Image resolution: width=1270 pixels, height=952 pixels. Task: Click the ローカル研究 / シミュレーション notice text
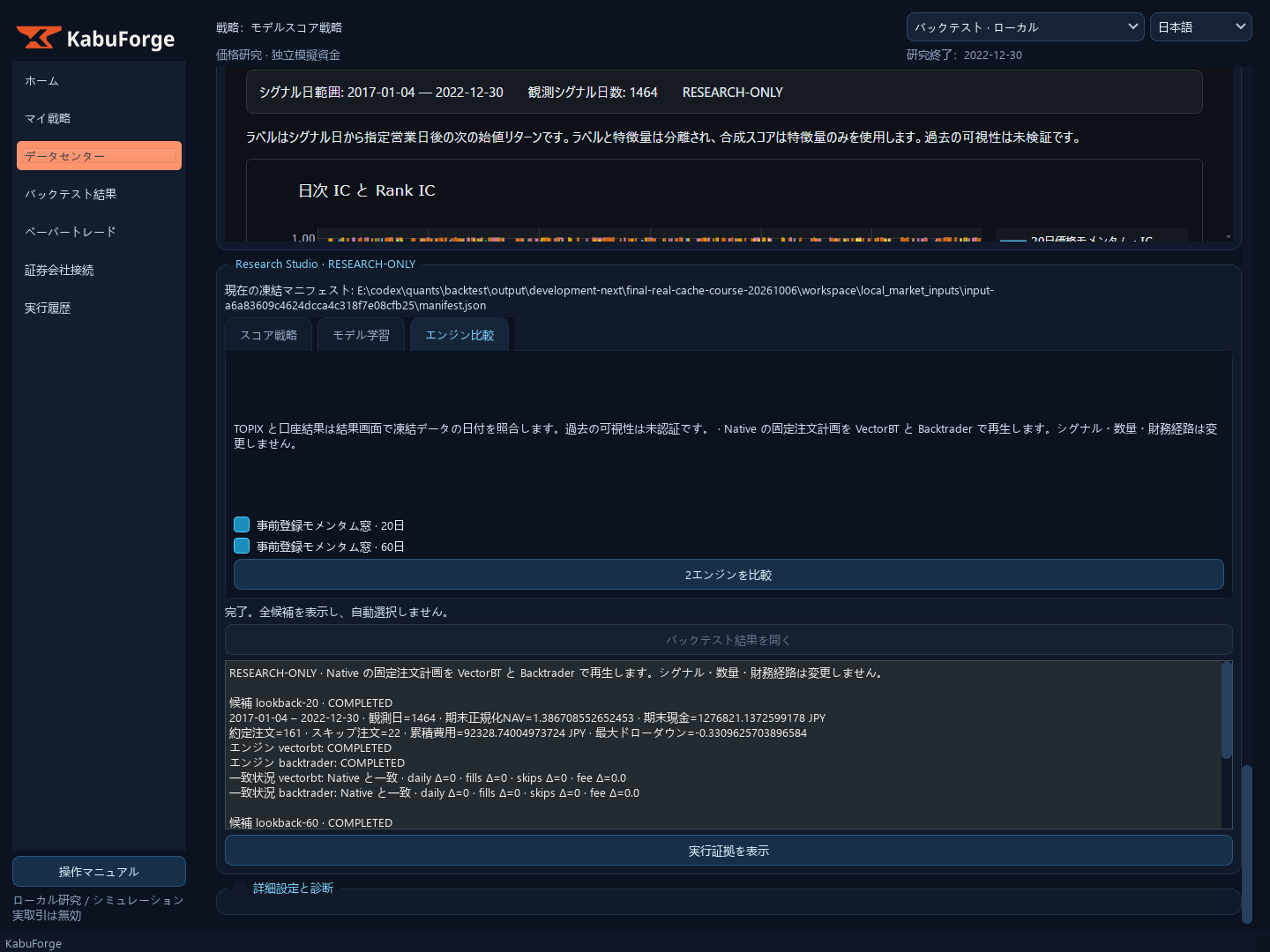[x=98, y=908]
